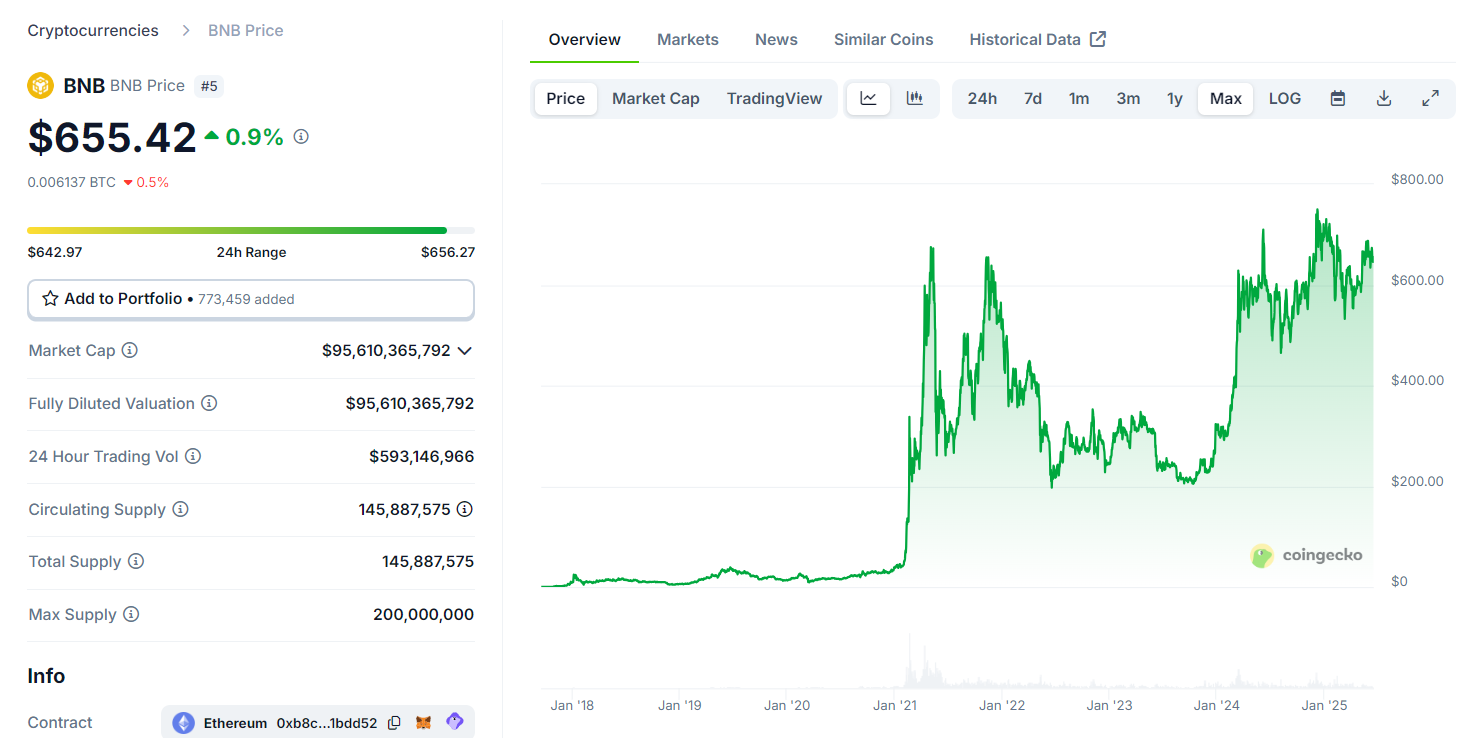
Task: Open the News tab
Action: click(777, 40)
